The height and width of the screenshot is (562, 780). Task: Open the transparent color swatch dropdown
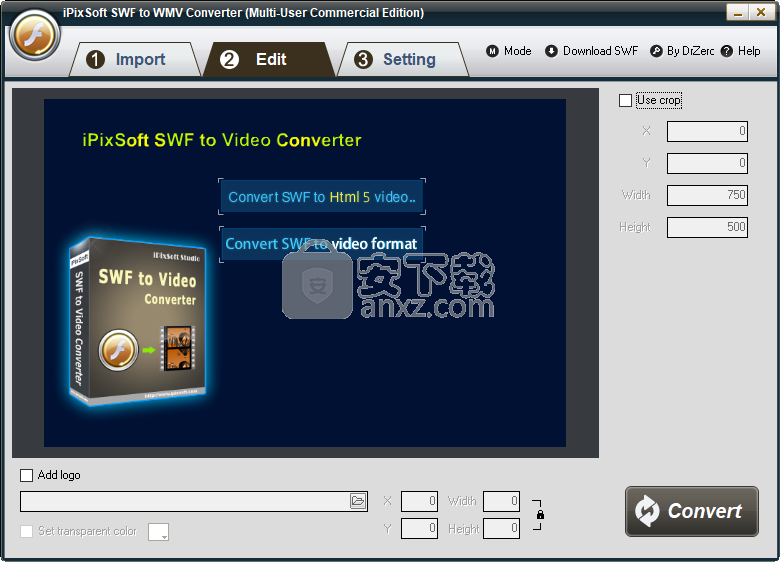click(158, 532)
